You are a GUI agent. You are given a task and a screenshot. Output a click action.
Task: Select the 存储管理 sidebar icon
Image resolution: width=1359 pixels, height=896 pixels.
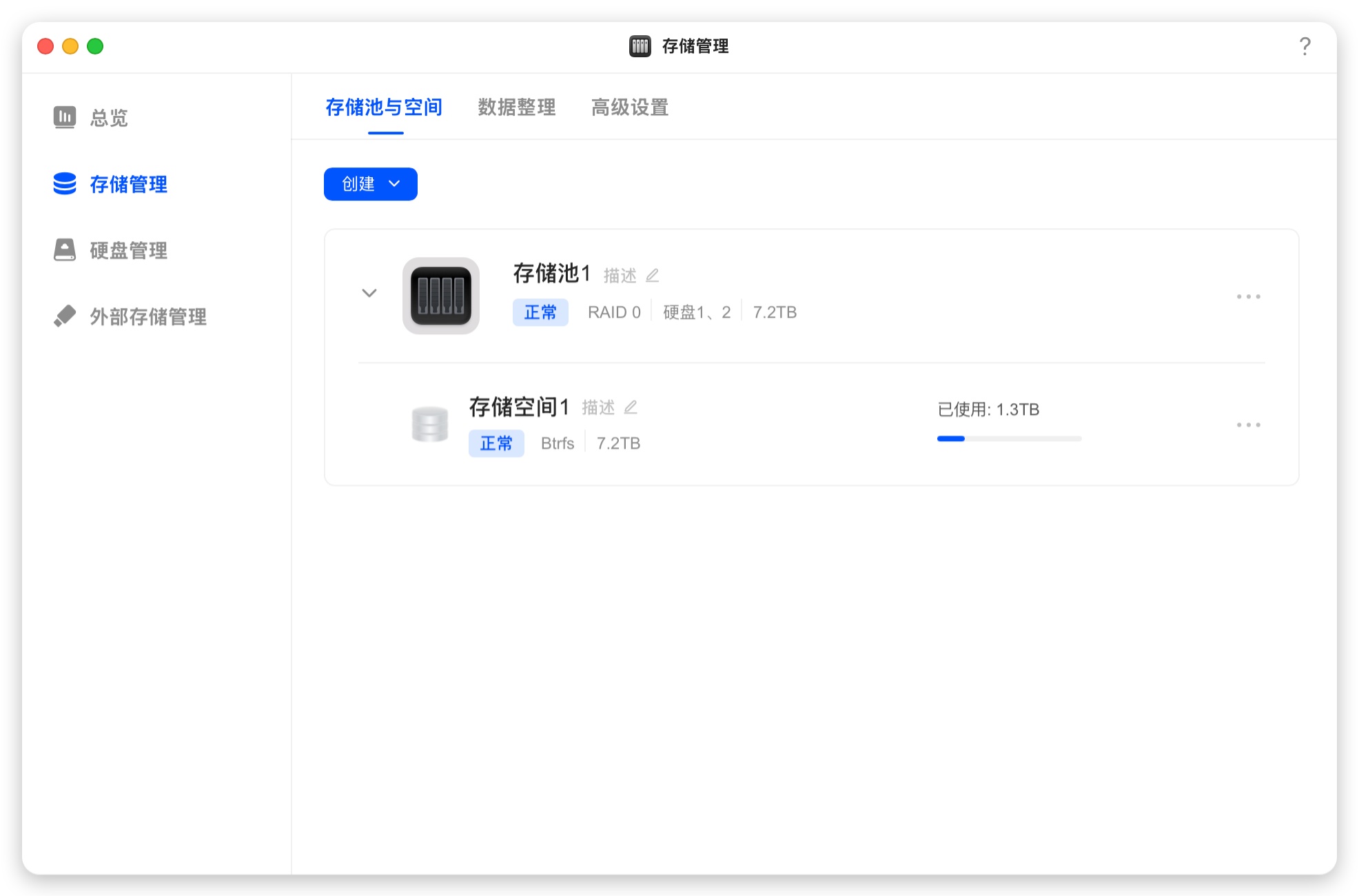pyautogui.click(x=65, y=183)
